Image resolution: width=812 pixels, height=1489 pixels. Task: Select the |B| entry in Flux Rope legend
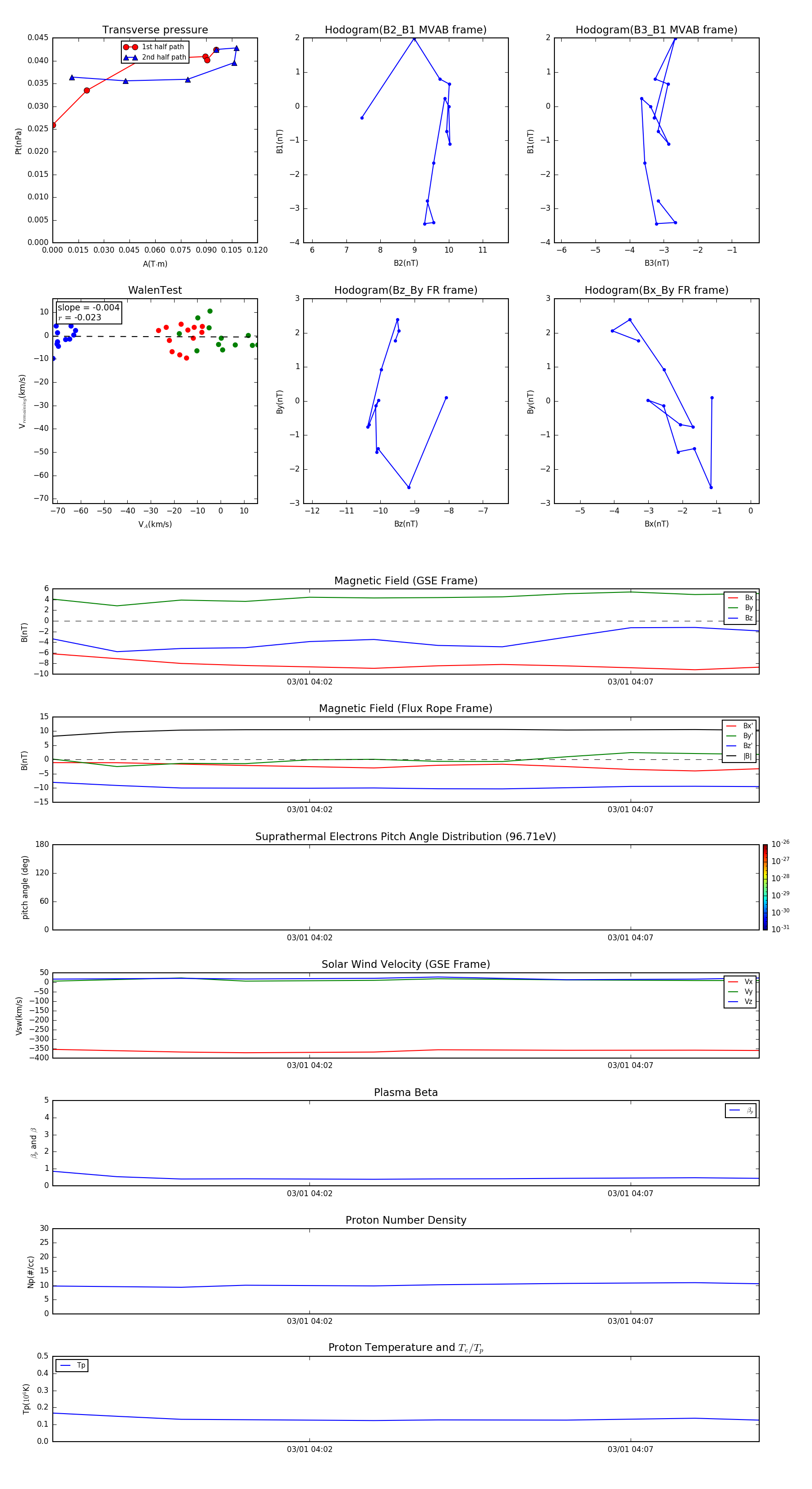(x=739, y=756)
